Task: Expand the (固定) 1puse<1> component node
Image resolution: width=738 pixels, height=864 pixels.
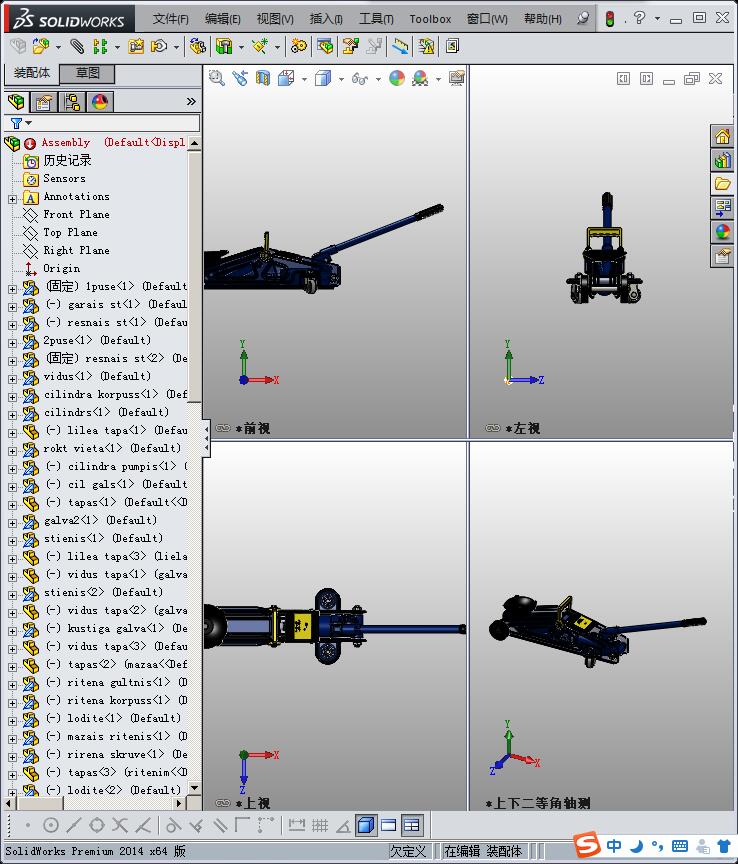Action: click(x=12, y=289)
